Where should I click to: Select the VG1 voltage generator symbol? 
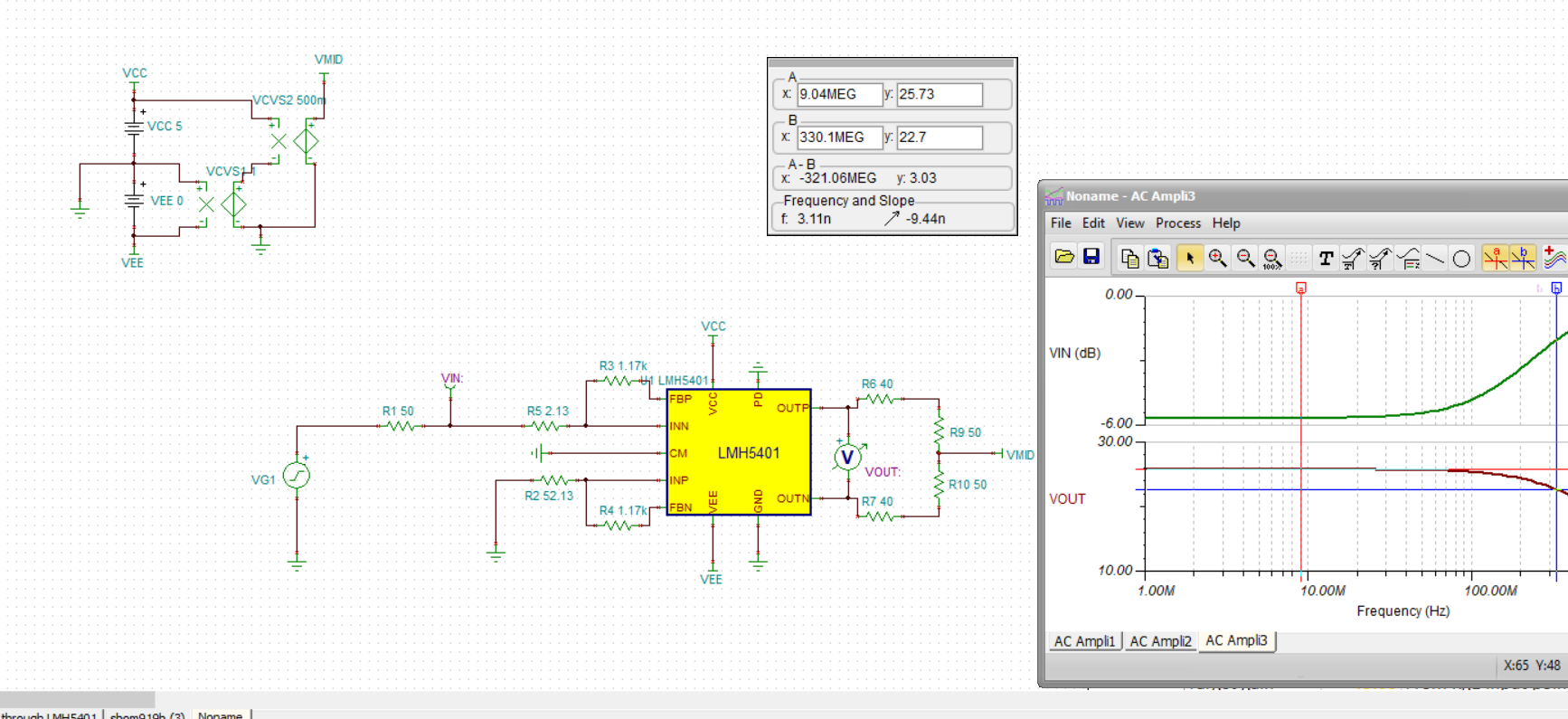[297, 475]
